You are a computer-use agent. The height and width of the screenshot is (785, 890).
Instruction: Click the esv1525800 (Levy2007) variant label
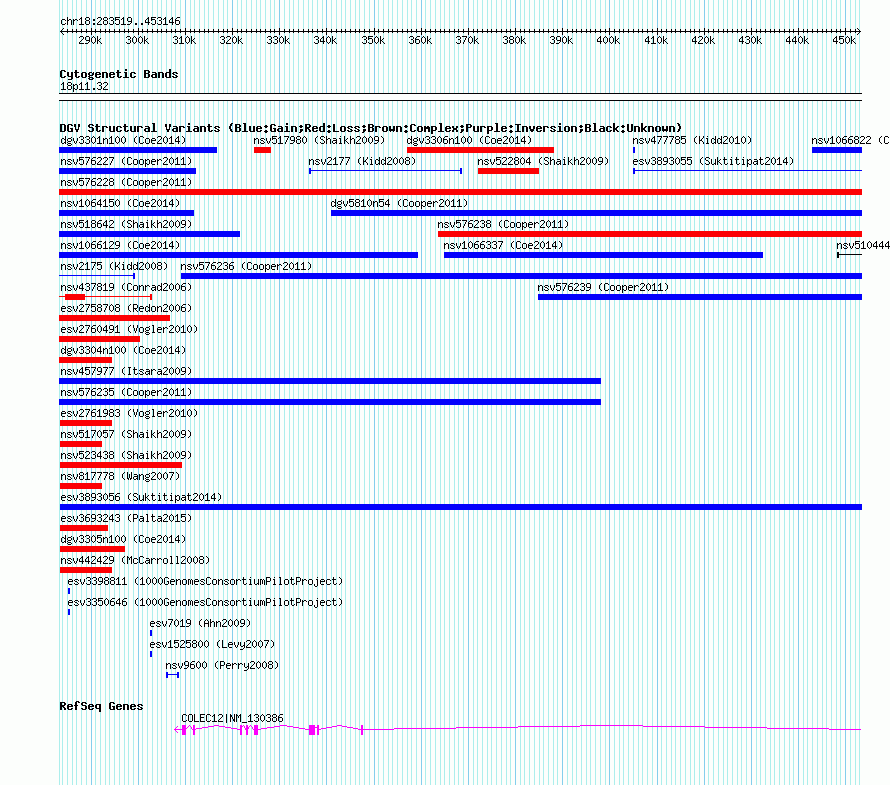tap(212, 644)
